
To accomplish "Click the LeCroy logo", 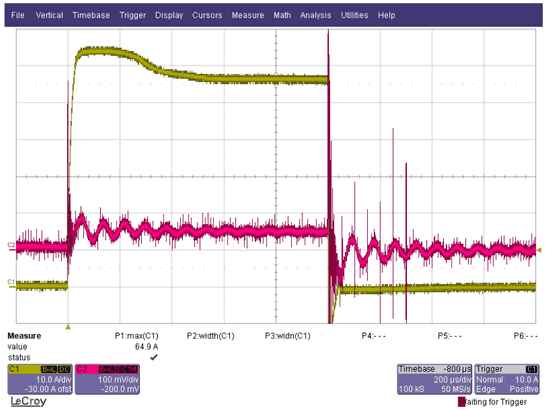I will 28,401.
